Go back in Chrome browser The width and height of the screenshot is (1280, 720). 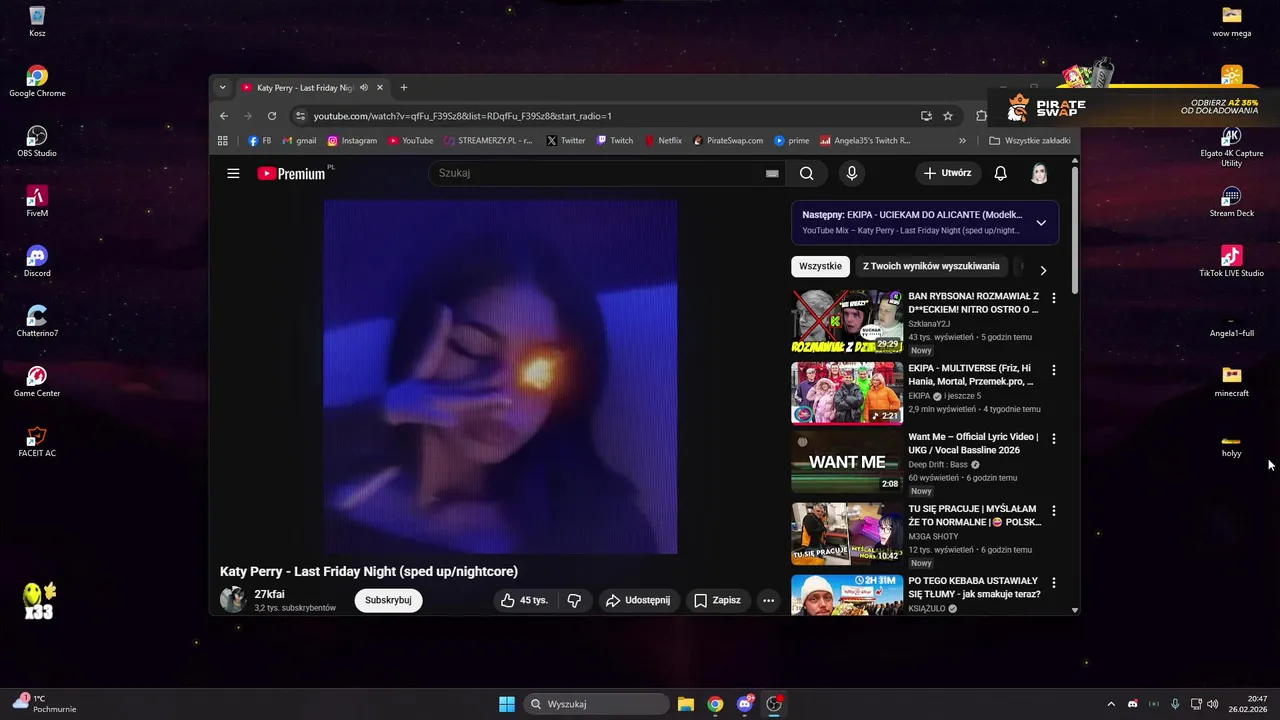[x=224, y=116]
